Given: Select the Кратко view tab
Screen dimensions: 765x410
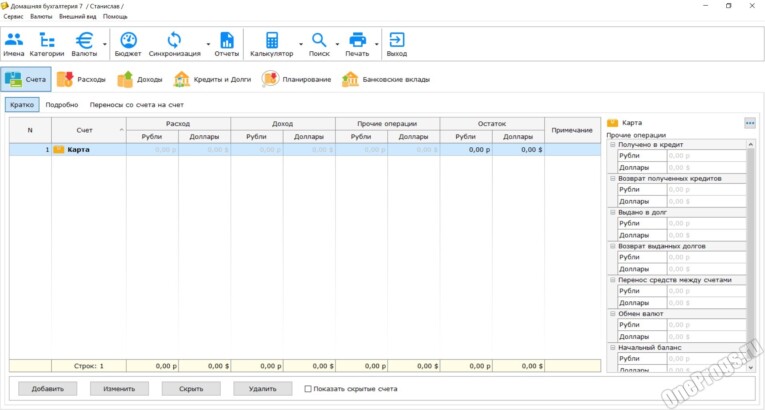Looking at the screenshot, I should 22,104.
